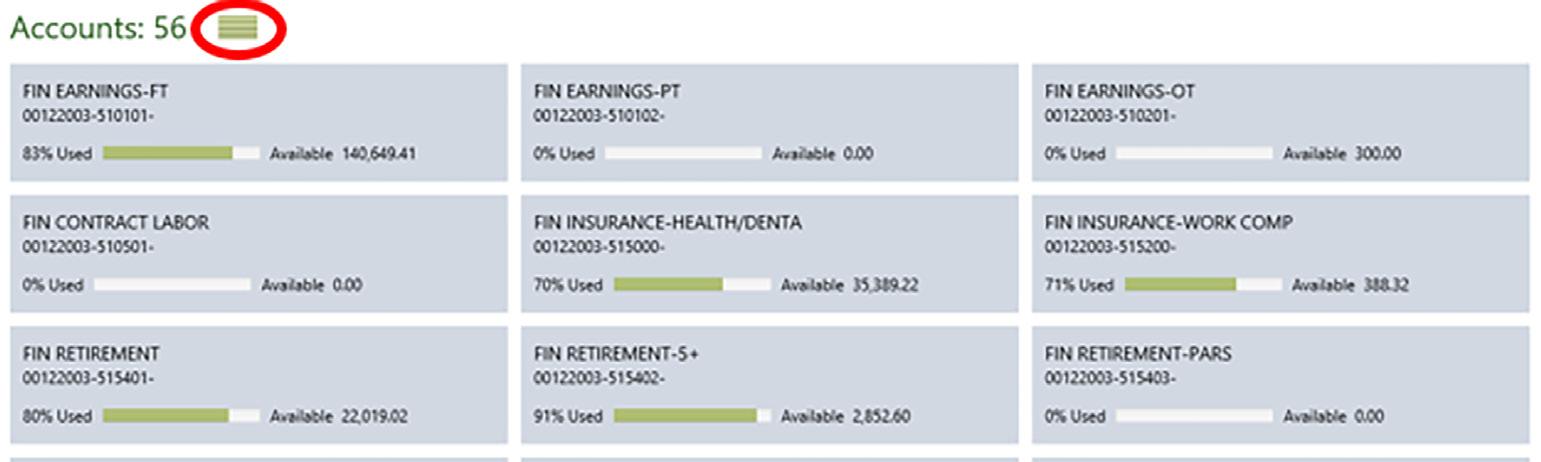Click the Available 35,389.22 amount

(x=849, y=285)
